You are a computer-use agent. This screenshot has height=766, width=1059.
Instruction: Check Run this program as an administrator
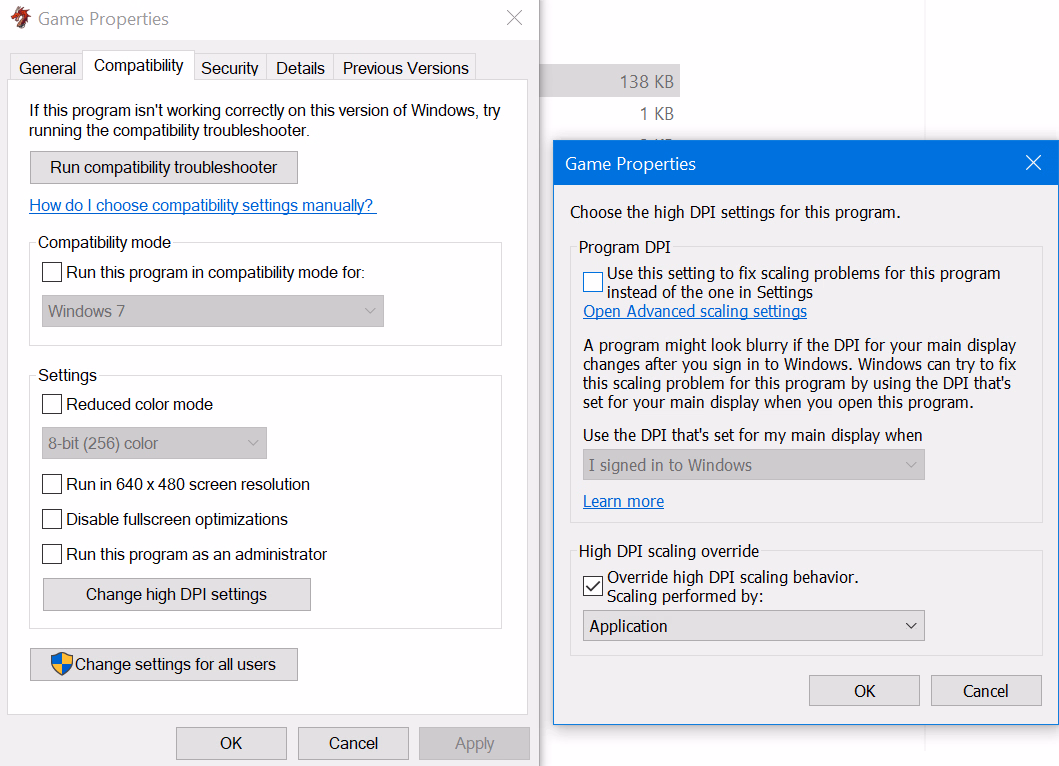(x=52, y=555)
